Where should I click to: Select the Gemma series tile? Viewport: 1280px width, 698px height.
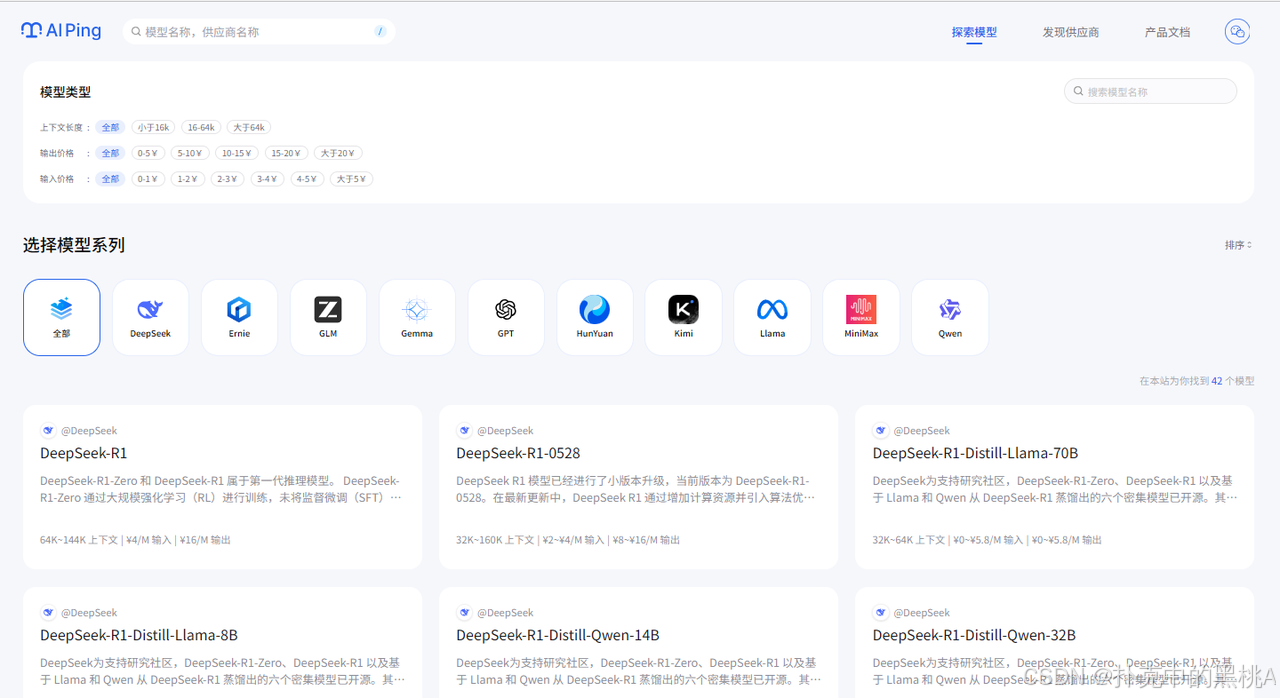(x=417, y=317)
